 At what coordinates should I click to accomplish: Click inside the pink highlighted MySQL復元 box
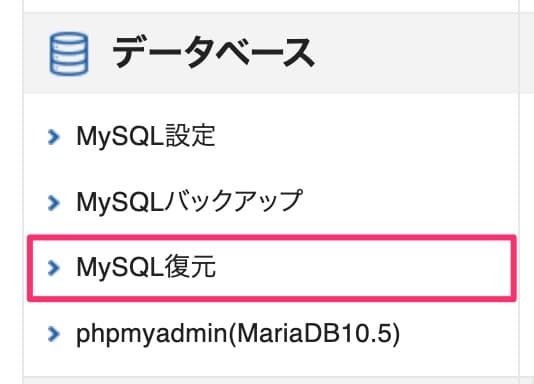(272, 268)
